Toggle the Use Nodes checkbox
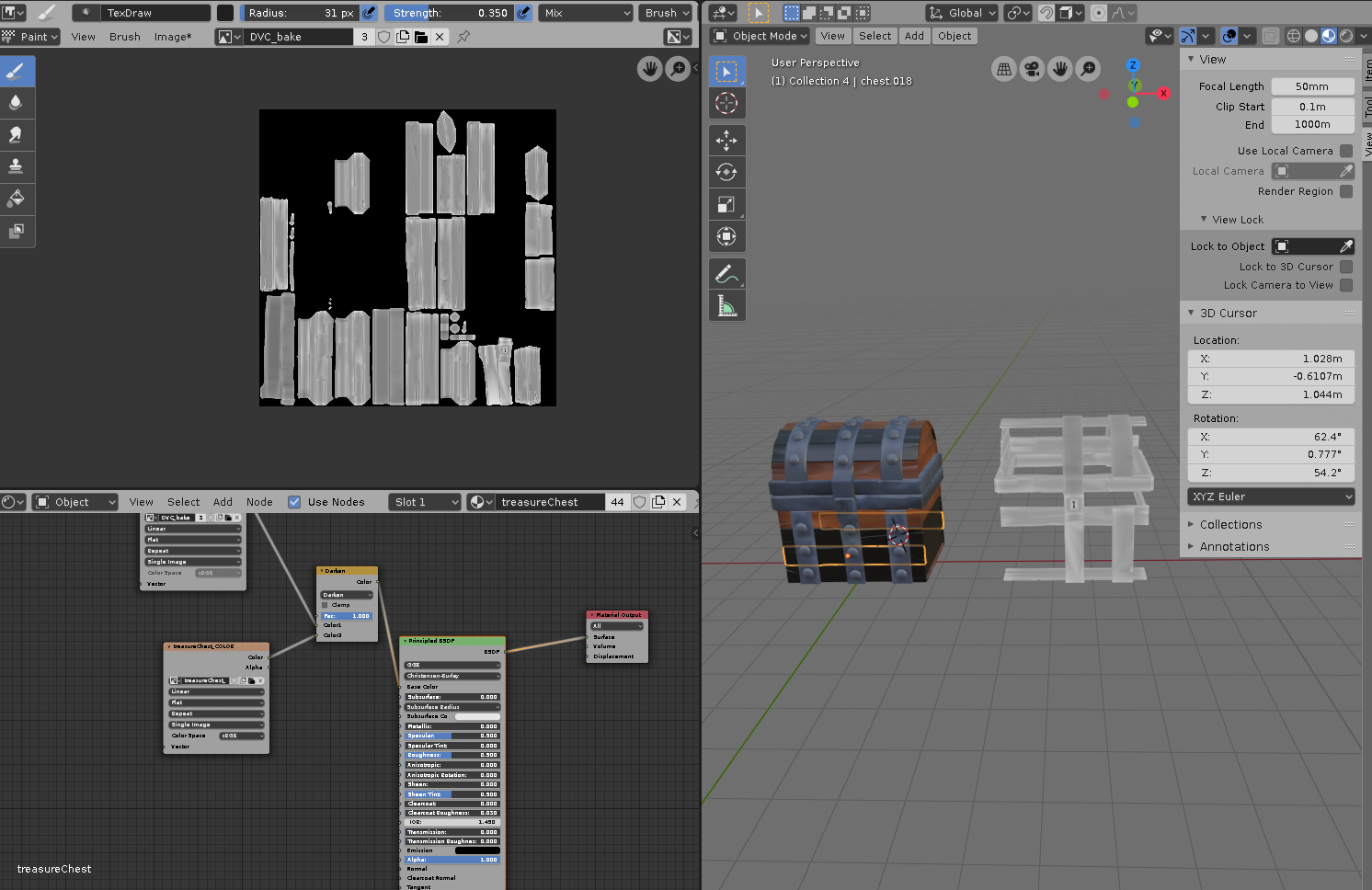1372x890 pixels. pyautogui.click(x=294, y=502)
